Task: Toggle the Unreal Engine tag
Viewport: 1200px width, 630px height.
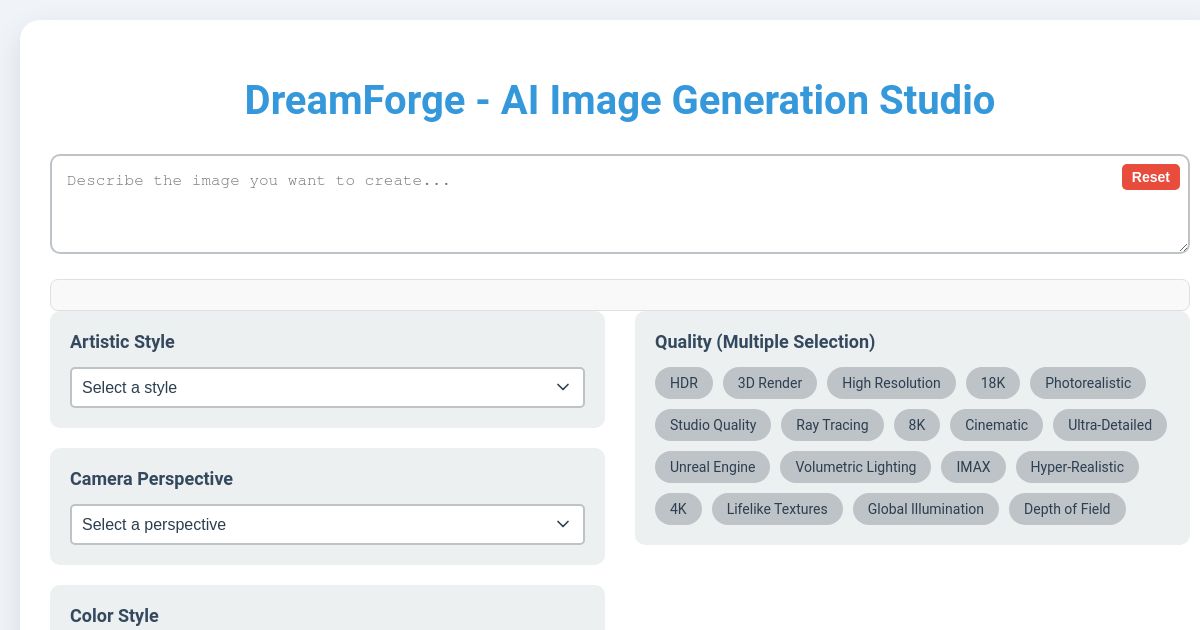Action: point(712,467)
